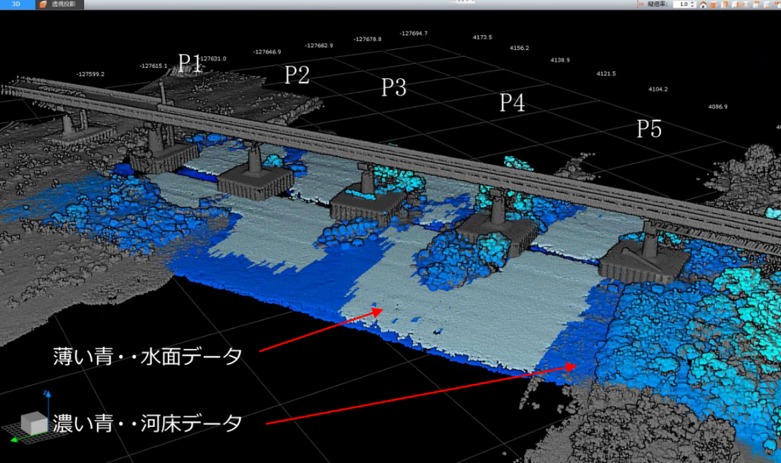Viewport: 781px width, 463px height.
Task: Click the small icon left of the 縦倍率 label
Action: (640, 4)
